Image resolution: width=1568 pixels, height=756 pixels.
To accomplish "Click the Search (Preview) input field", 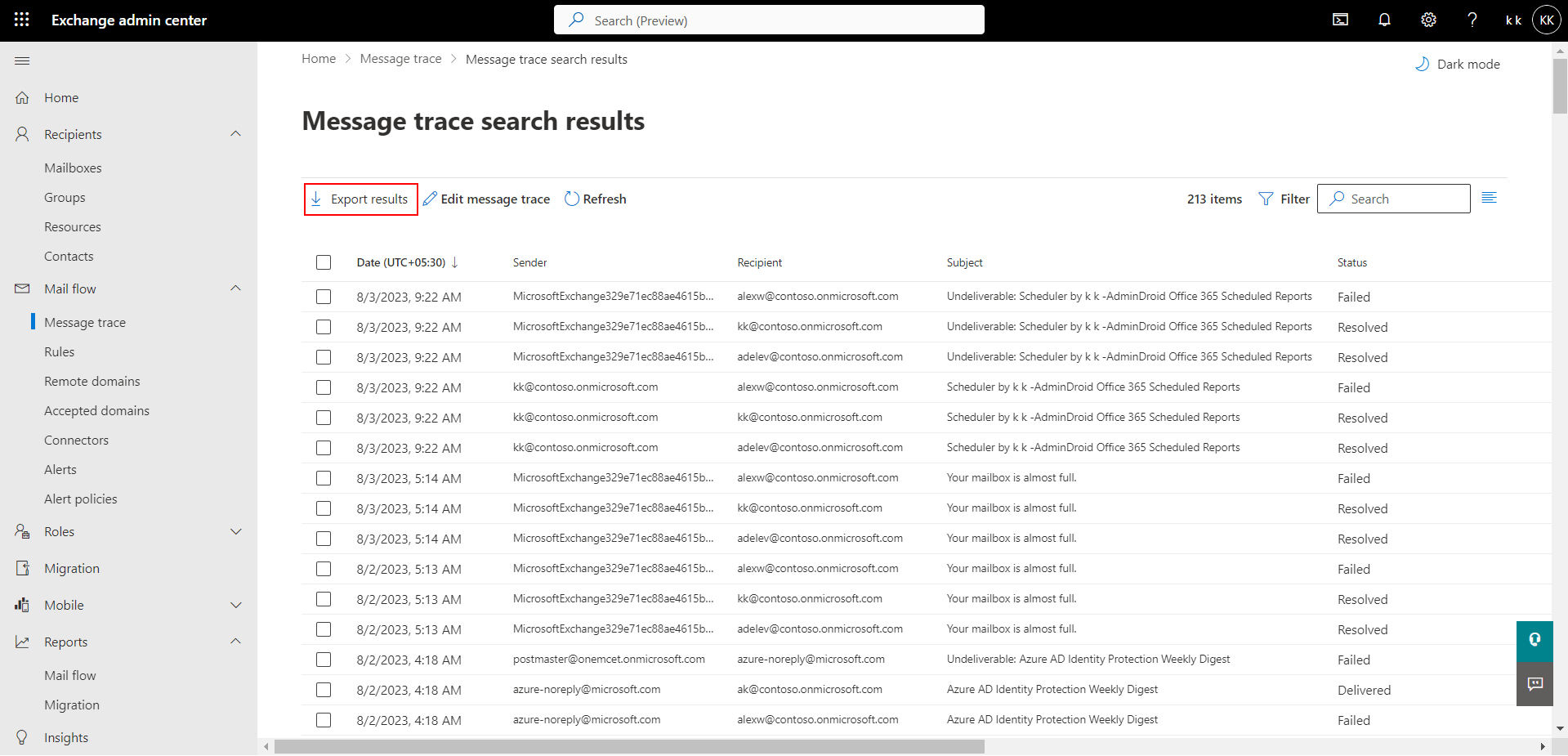I will [x=768, y=20].
